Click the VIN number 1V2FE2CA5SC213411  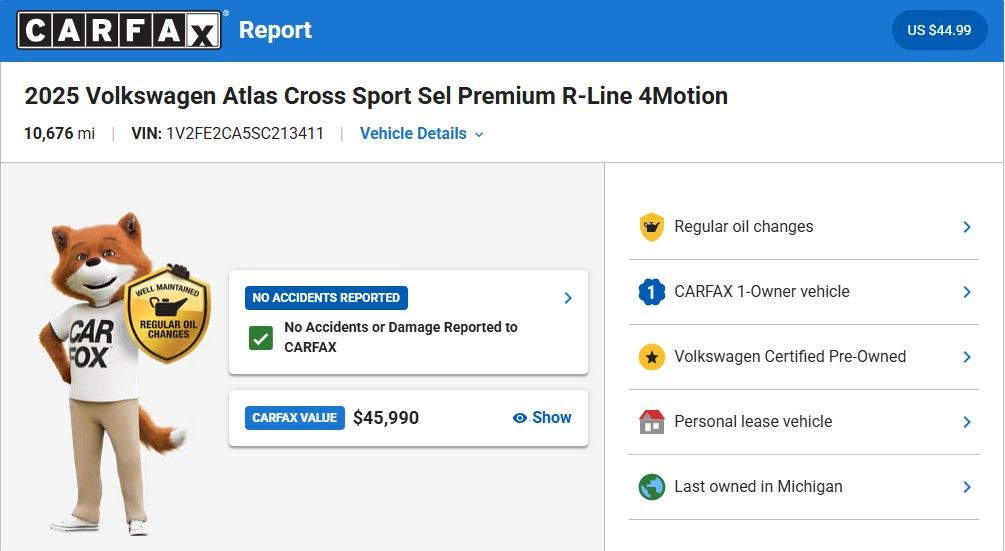(245, 133)
